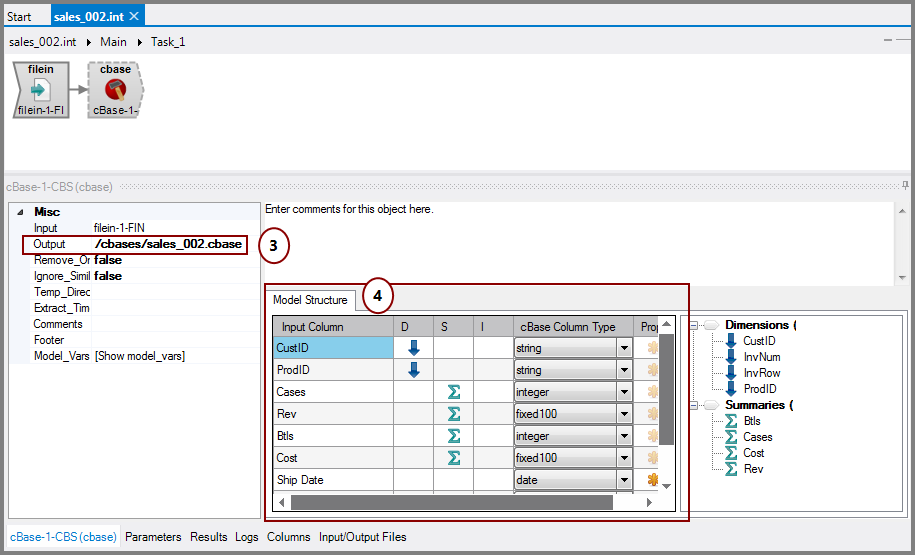The height and width of the screenshot is (555, 915).
Task: Select CustID dimension in tree
Action: (759, 341)
